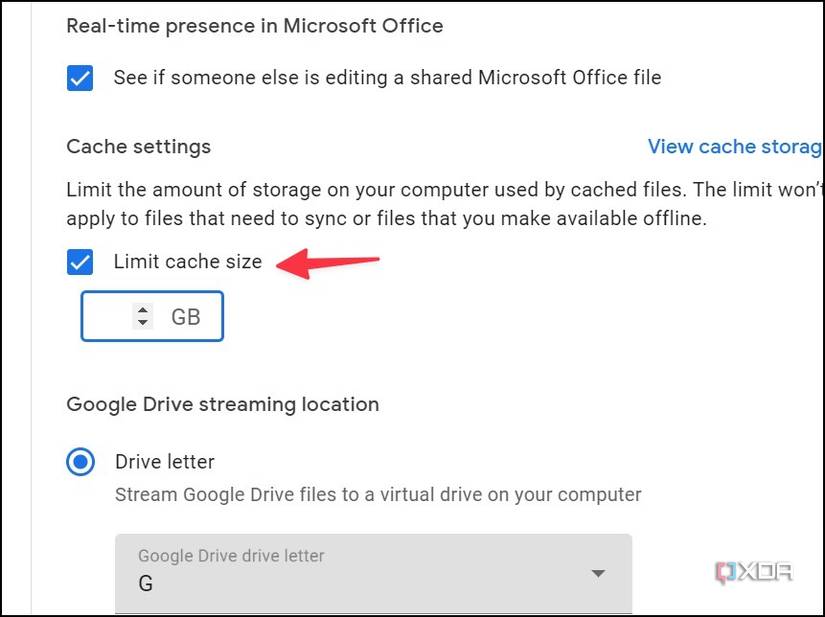Open the Google Drive drive letter dropdown
The width and height of the screenshot is (825, 617).
tap(373, 571)
